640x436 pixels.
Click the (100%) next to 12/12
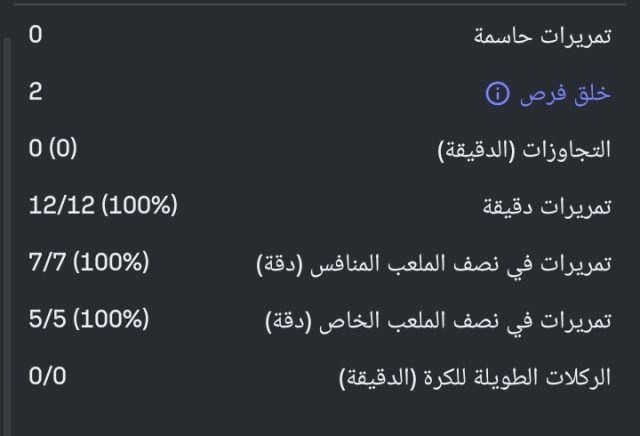[x=138, y=207]
